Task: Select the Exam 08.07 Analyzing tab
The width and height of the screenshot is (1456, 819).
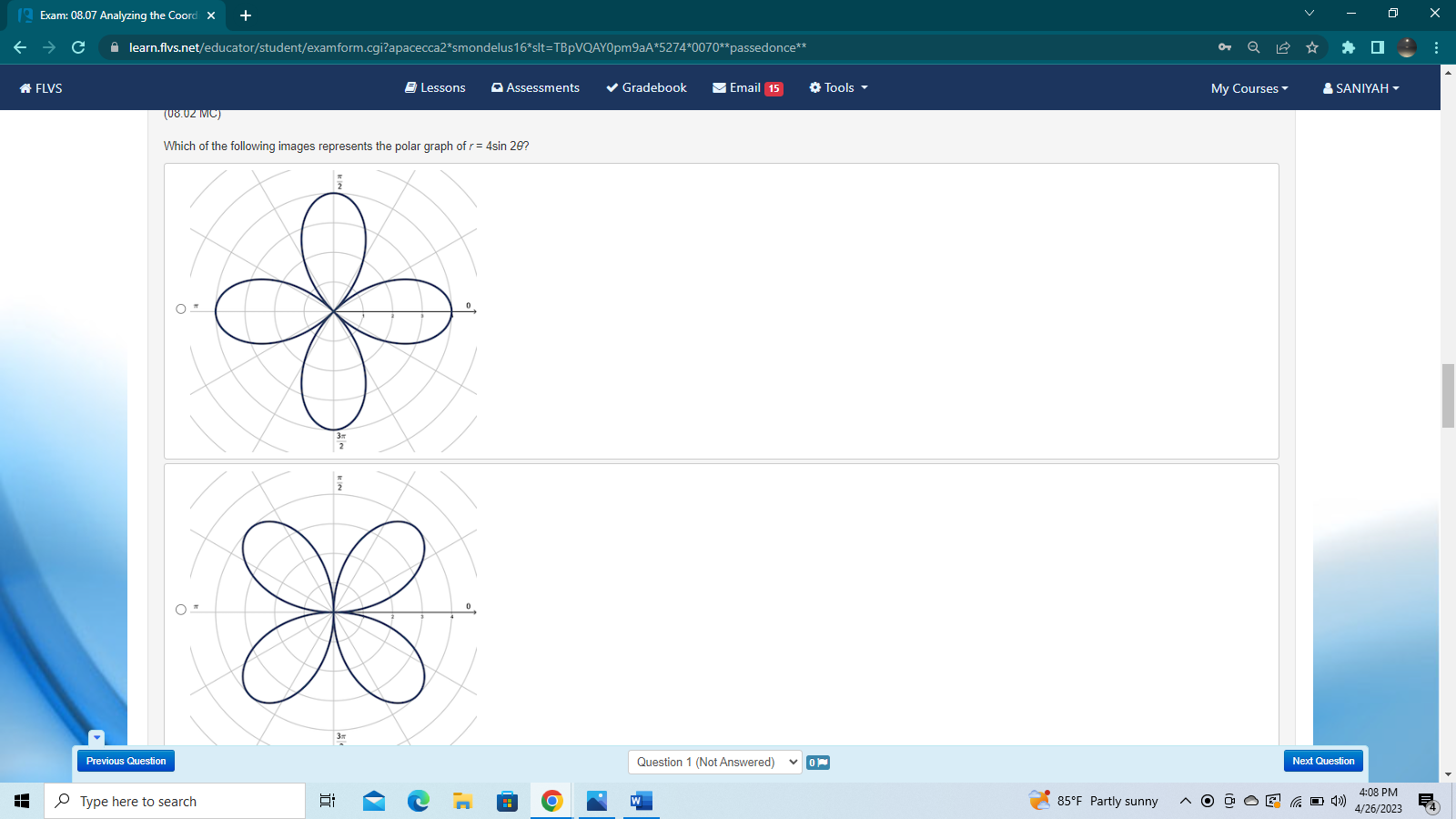Action: (116, 15)
